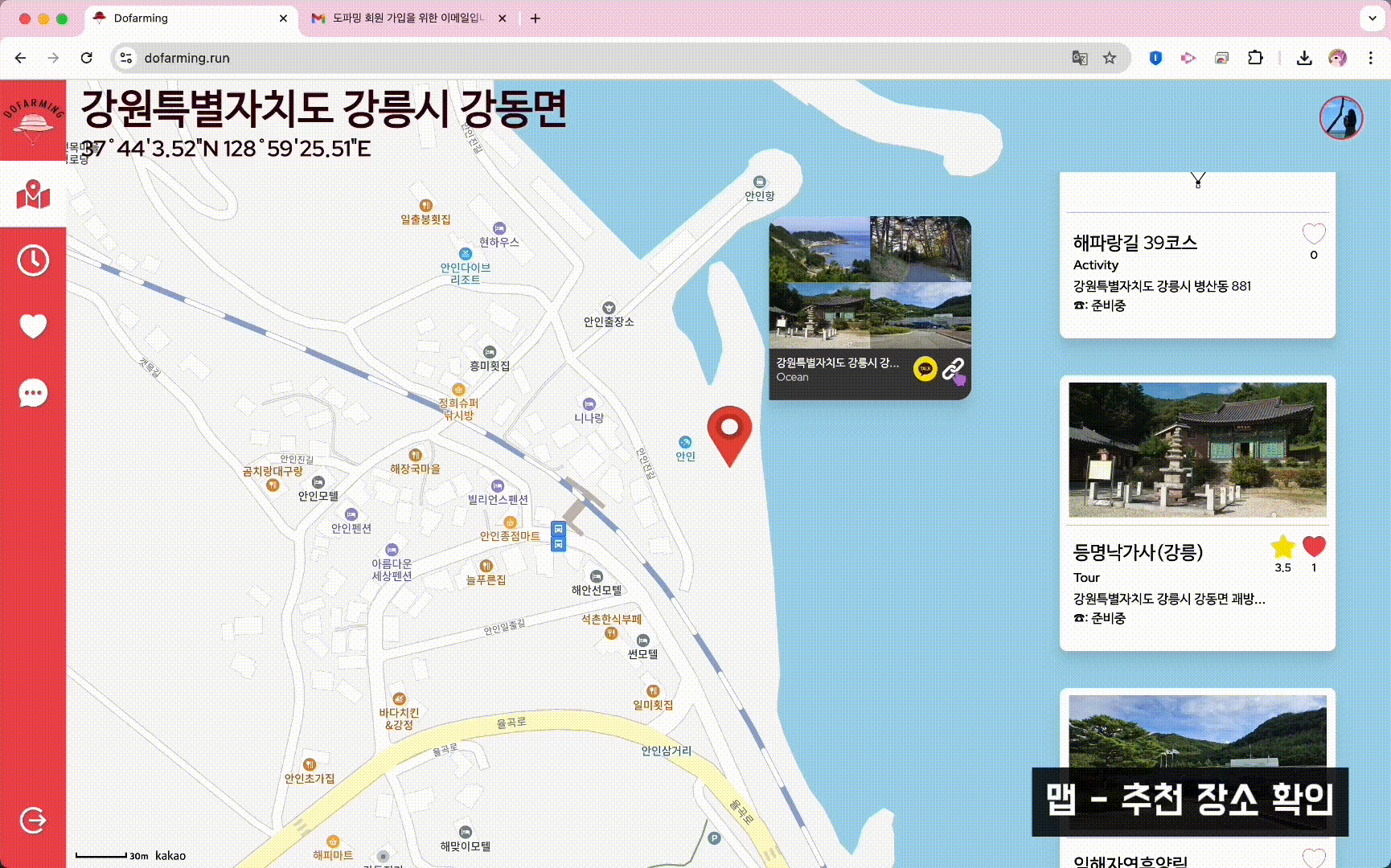Click star rating on 등명낙가사 card
The image size is (1391, 868).
[1283, 547]
